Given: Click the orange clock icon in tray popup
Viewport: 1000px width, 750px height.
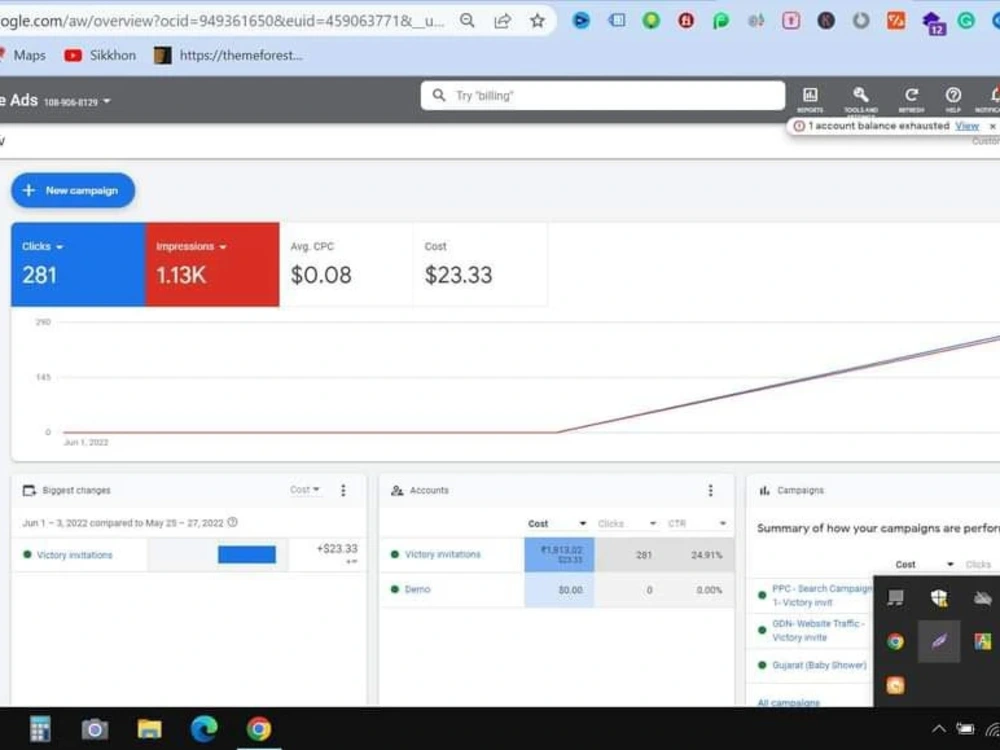Looking at the screenshot, I should point(895,685).
